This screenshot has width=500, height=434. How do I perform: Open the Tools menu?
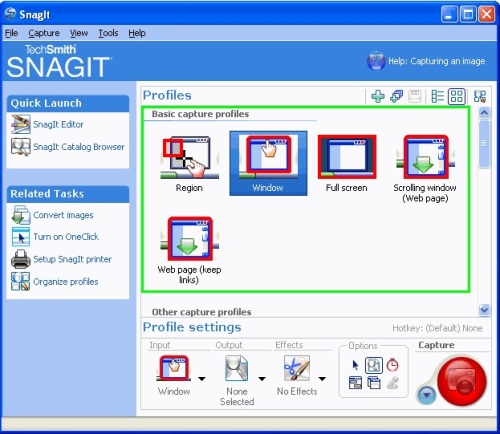pos(108,33)
